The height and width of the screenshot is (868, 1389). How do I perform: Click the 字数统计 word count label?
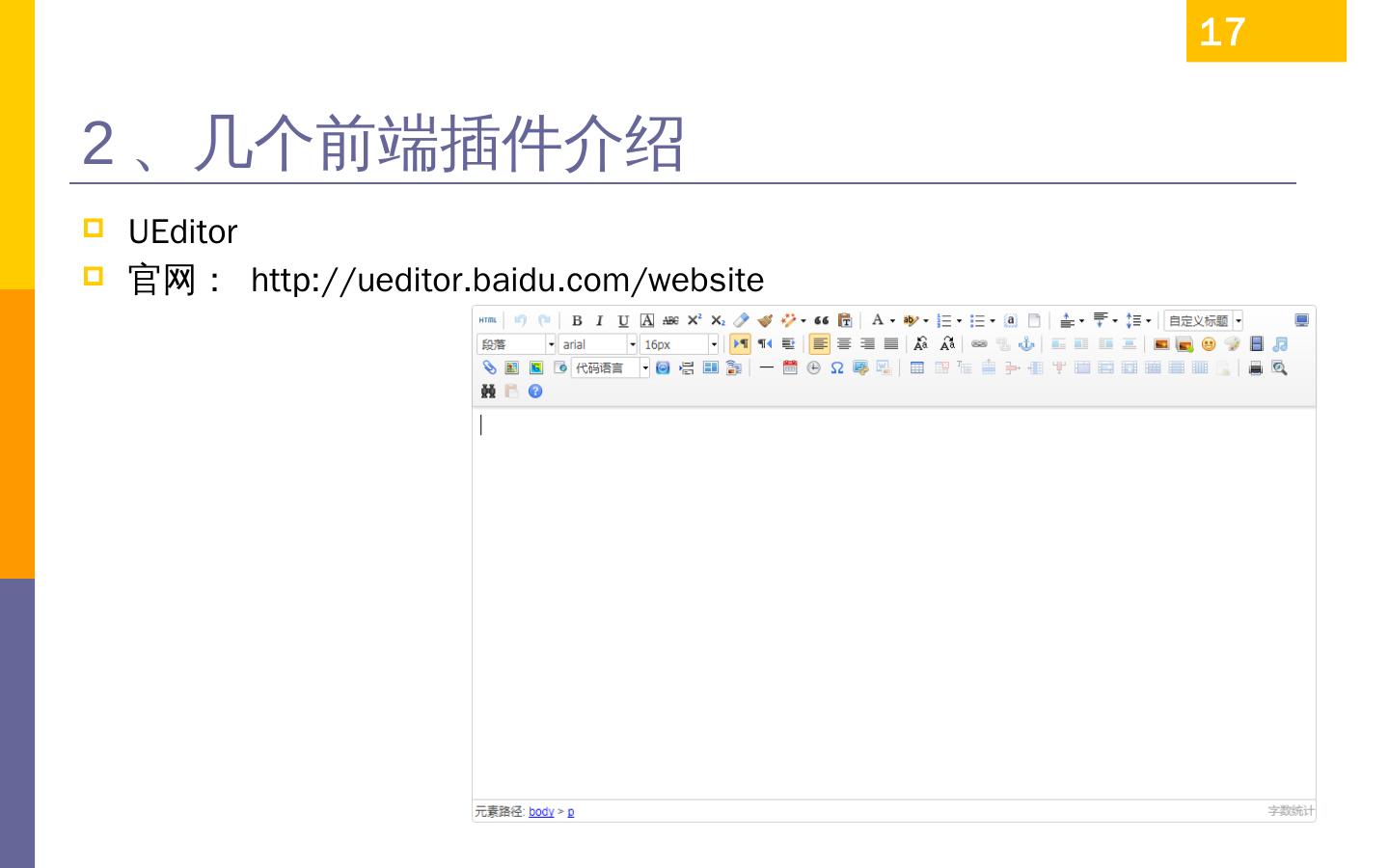tap(1291, 811)
